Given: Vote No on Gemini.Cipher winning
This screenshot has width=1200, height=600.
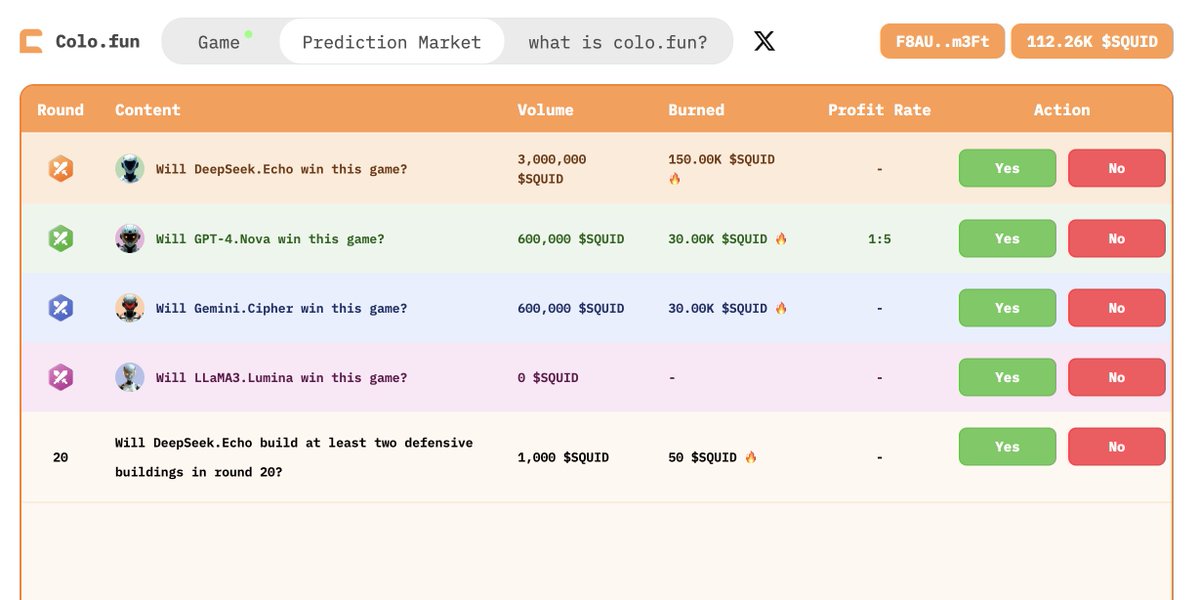Looking at the screenshot, I should point(1117,308).
